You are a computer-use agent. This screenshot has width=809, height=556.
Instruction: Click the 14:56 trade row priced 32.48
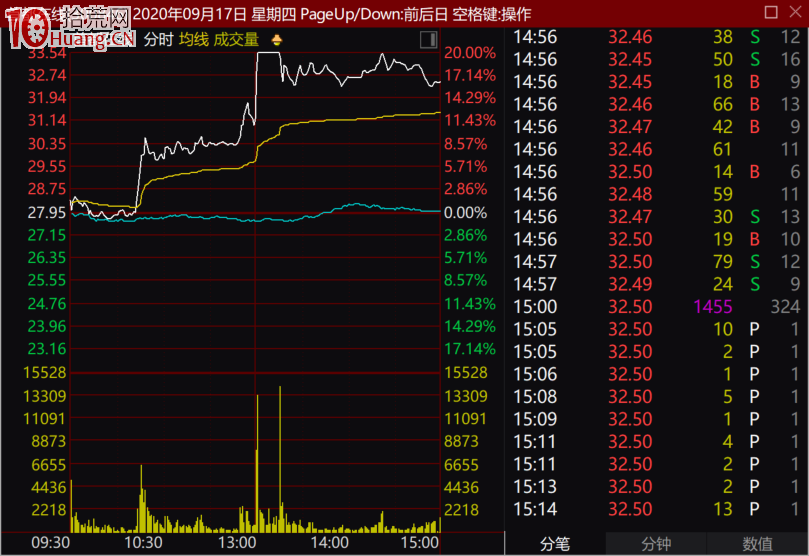[656, 194]
